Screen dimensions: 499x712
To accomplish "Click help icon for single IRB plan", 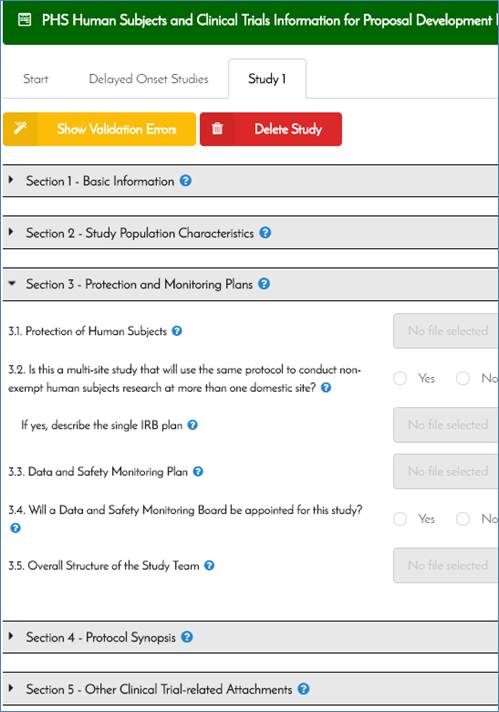I will click(x=193, y=425).
